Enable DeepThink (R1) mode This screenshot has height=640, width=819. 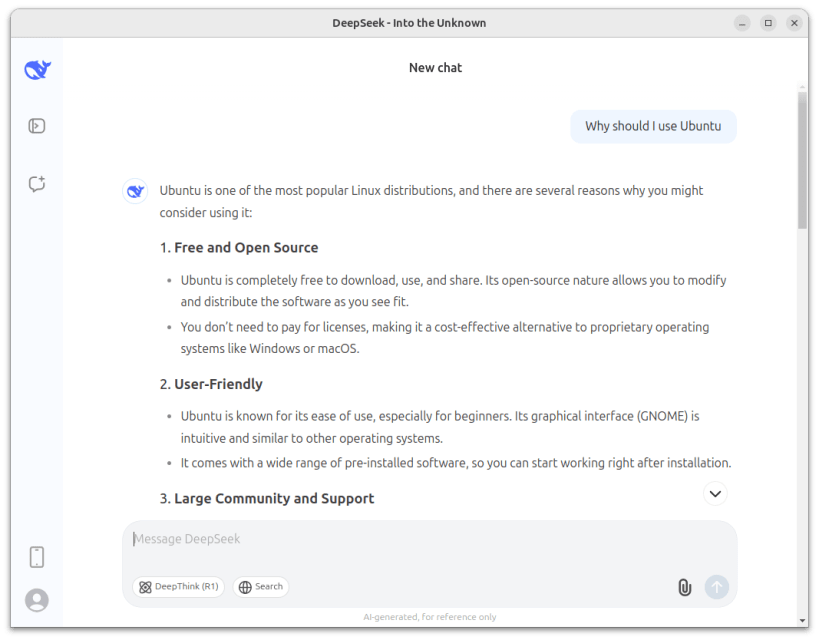pyautogui.click(x=178, y=587)
